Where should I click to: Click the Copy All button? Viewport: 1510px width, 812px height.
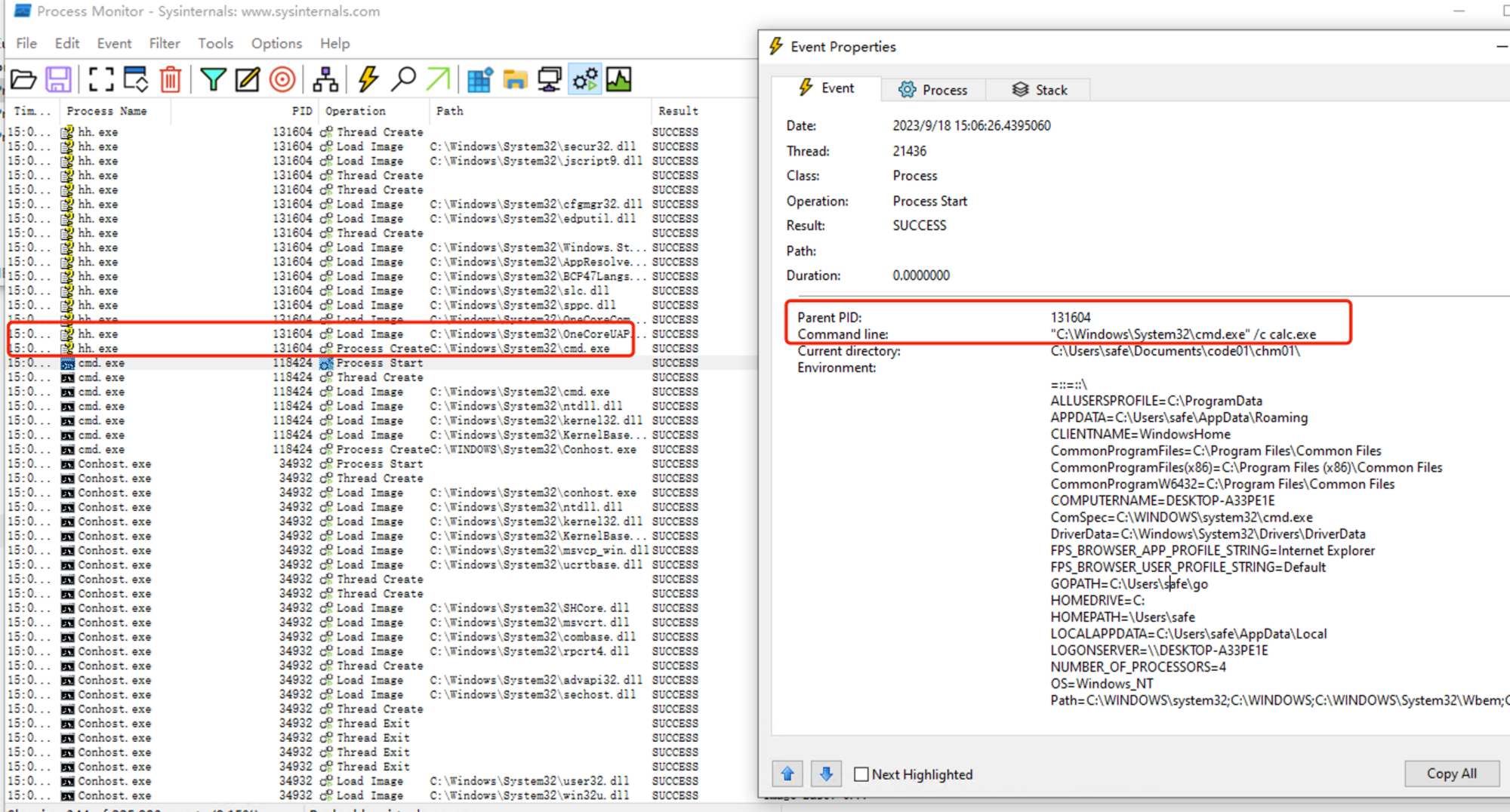(x=1451, y=774)
